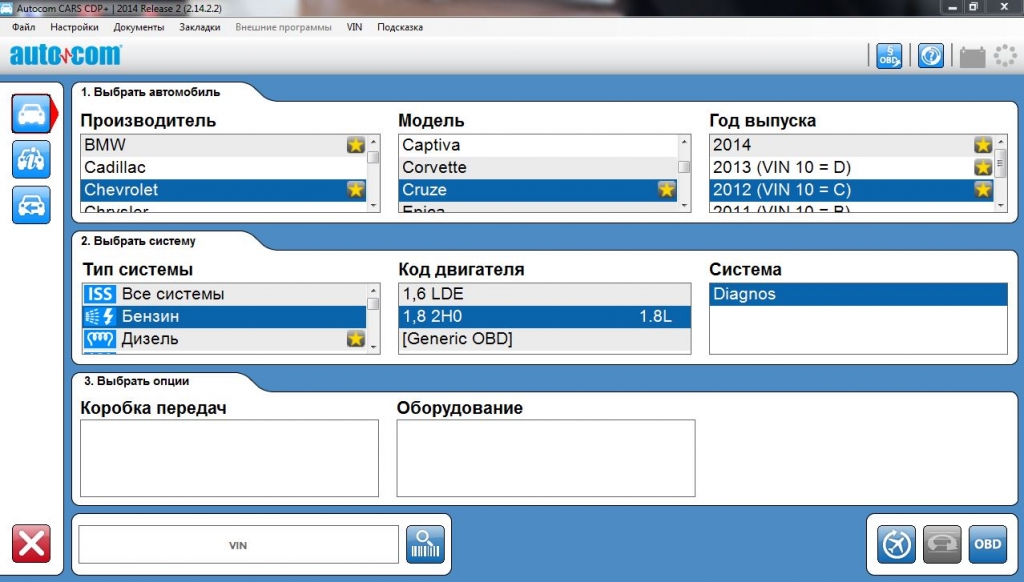The image size is (1024, 582).
Task: Click the top toolbar OBD info icon
Action: (x=888, y=56)
